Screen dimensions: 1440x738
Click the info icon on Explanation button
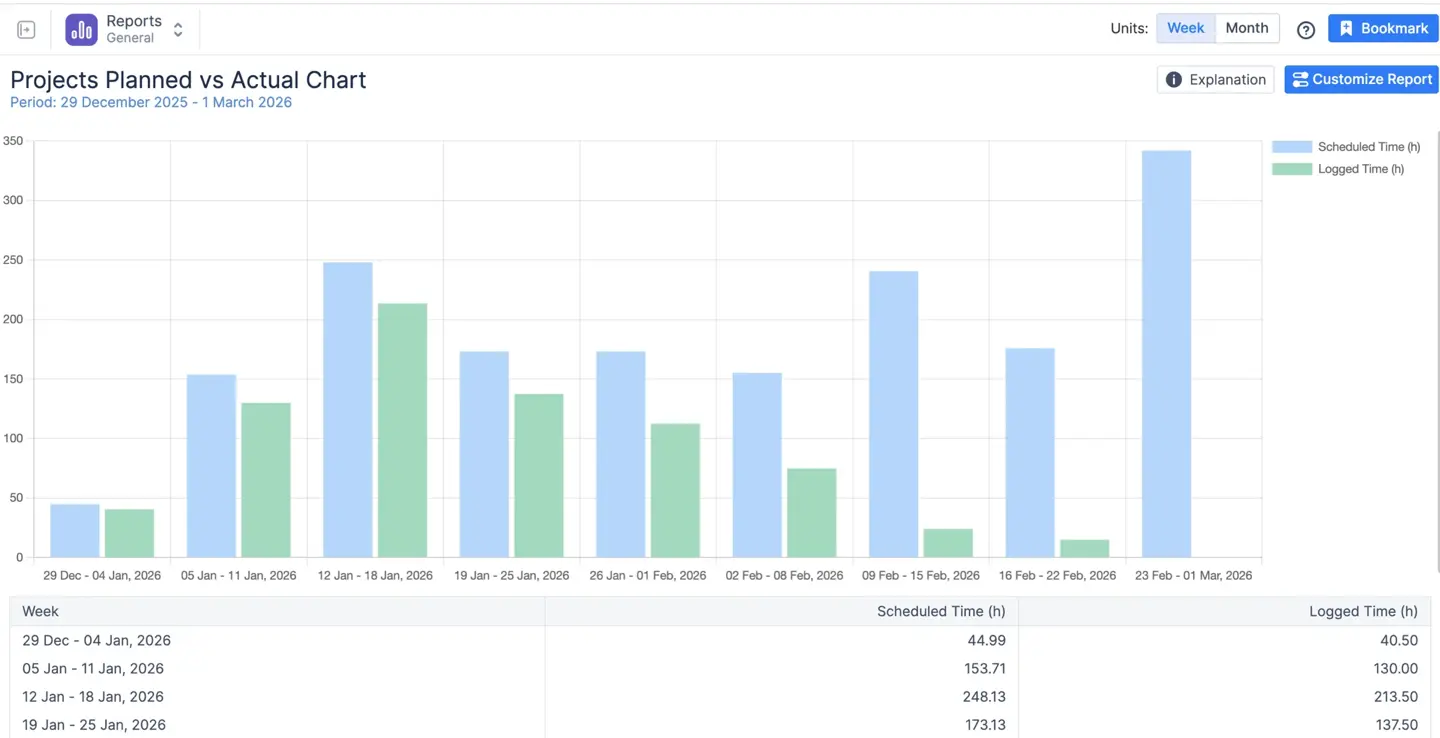coord(1173,79)
